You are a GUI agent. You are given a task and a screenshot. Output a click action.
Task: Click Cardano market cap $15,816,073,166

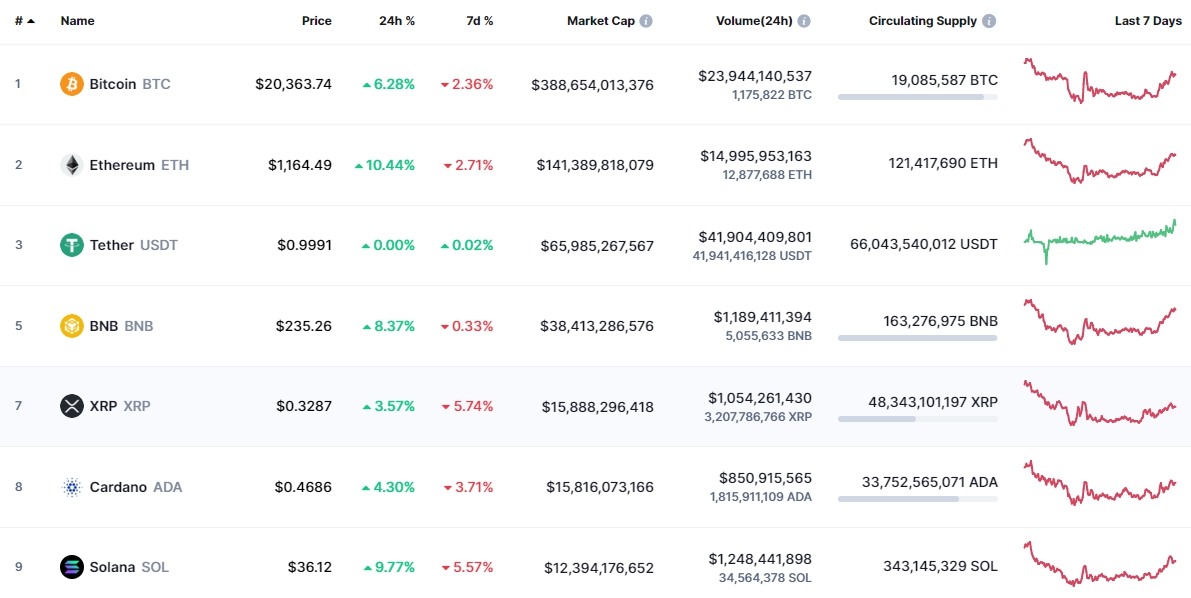[600, 488]
